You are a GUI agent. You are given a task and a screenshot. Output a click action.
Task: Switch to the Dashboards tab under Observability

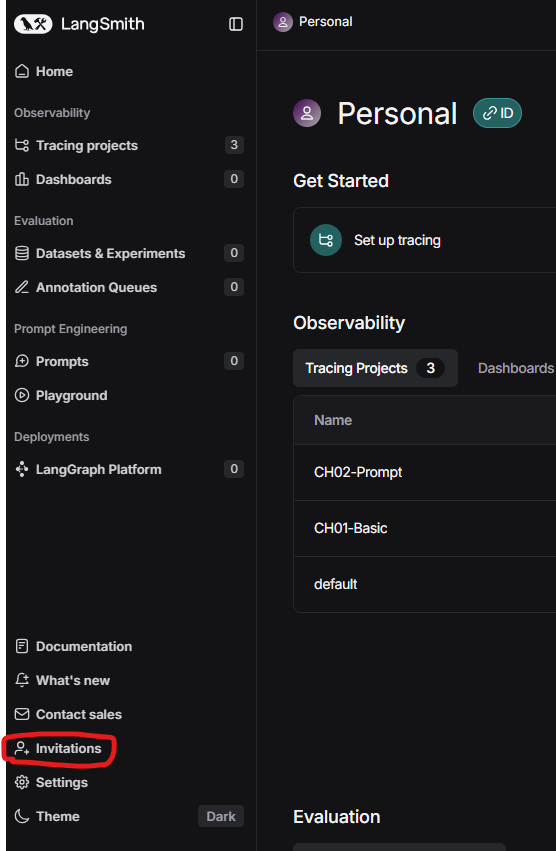click(x=516, y=368)
